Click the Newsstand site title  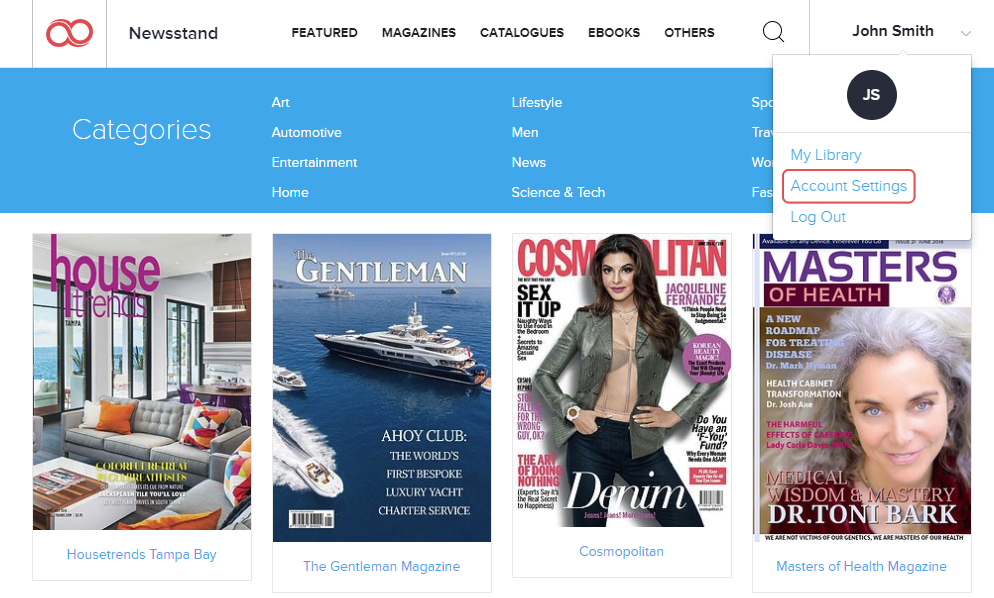tap(173, 33)
